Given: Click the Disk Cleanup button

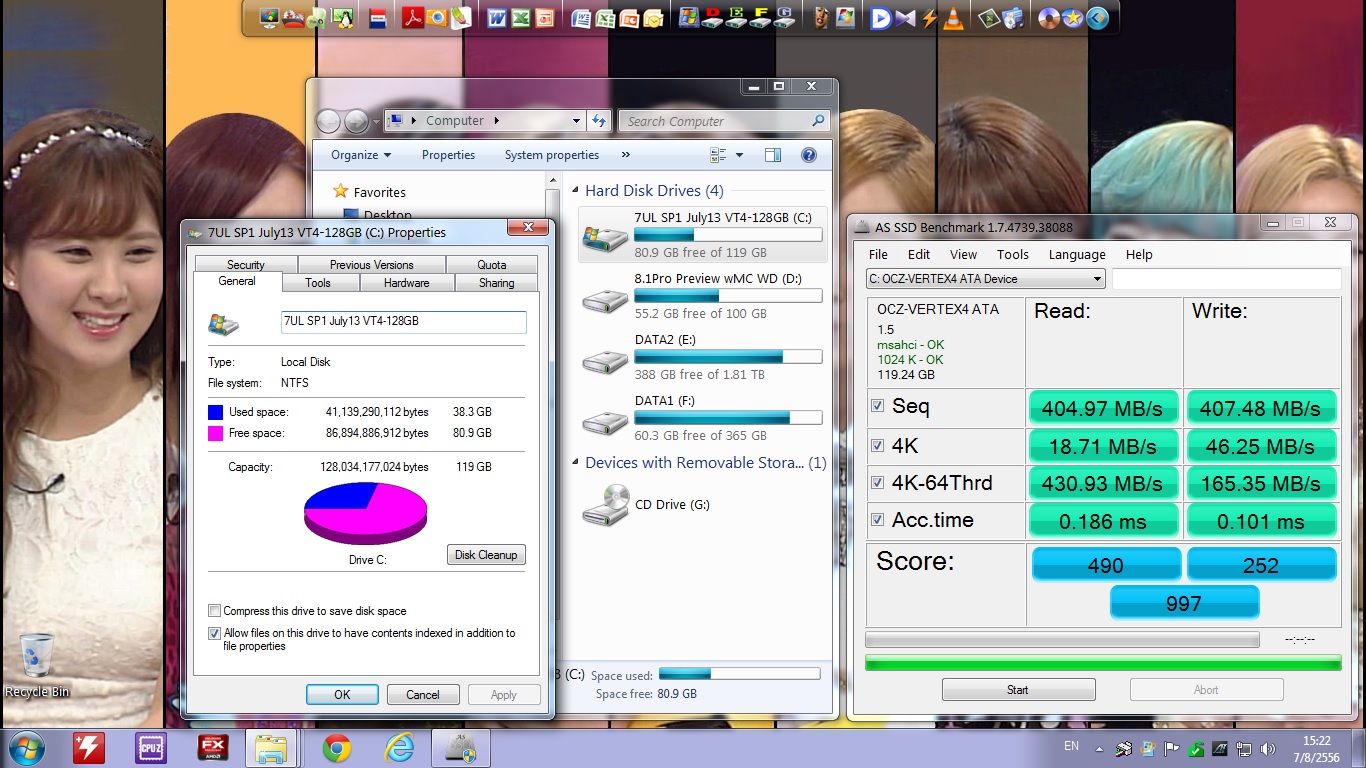Looking at the screenshot, I should tap(486, 555).
